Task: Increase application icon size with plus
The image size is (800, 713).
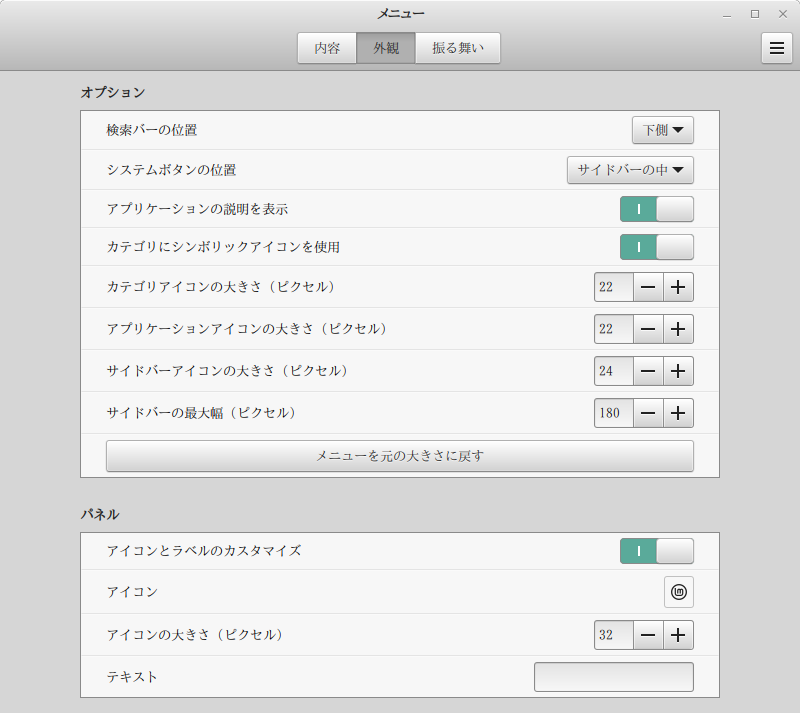Action: coord(678,329)
